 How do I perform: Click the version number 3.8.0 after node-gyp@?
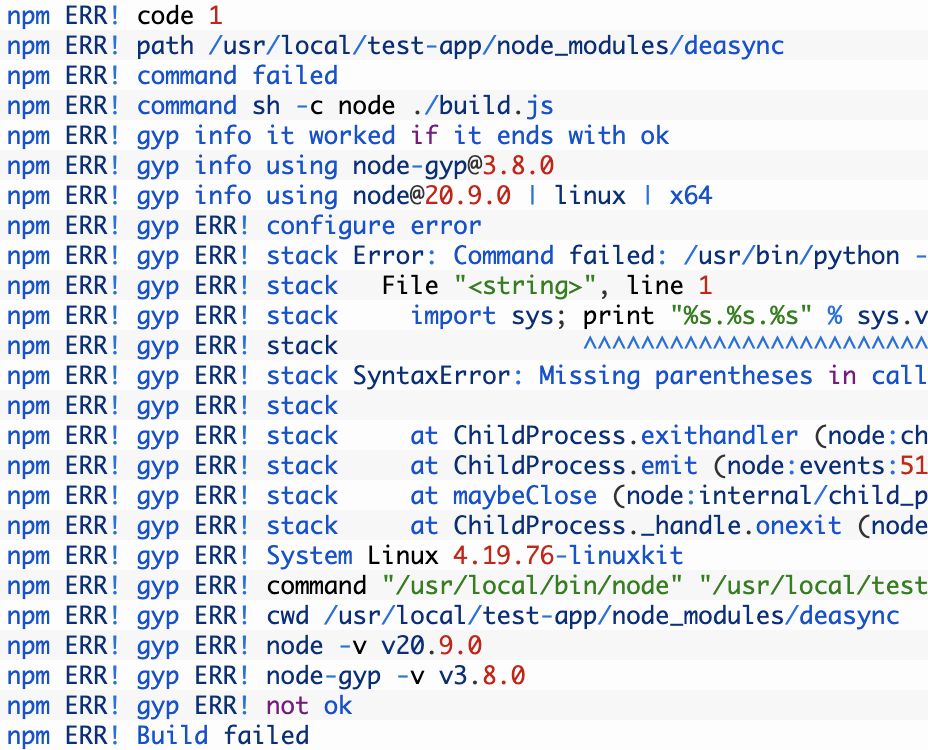pos(518,166)
